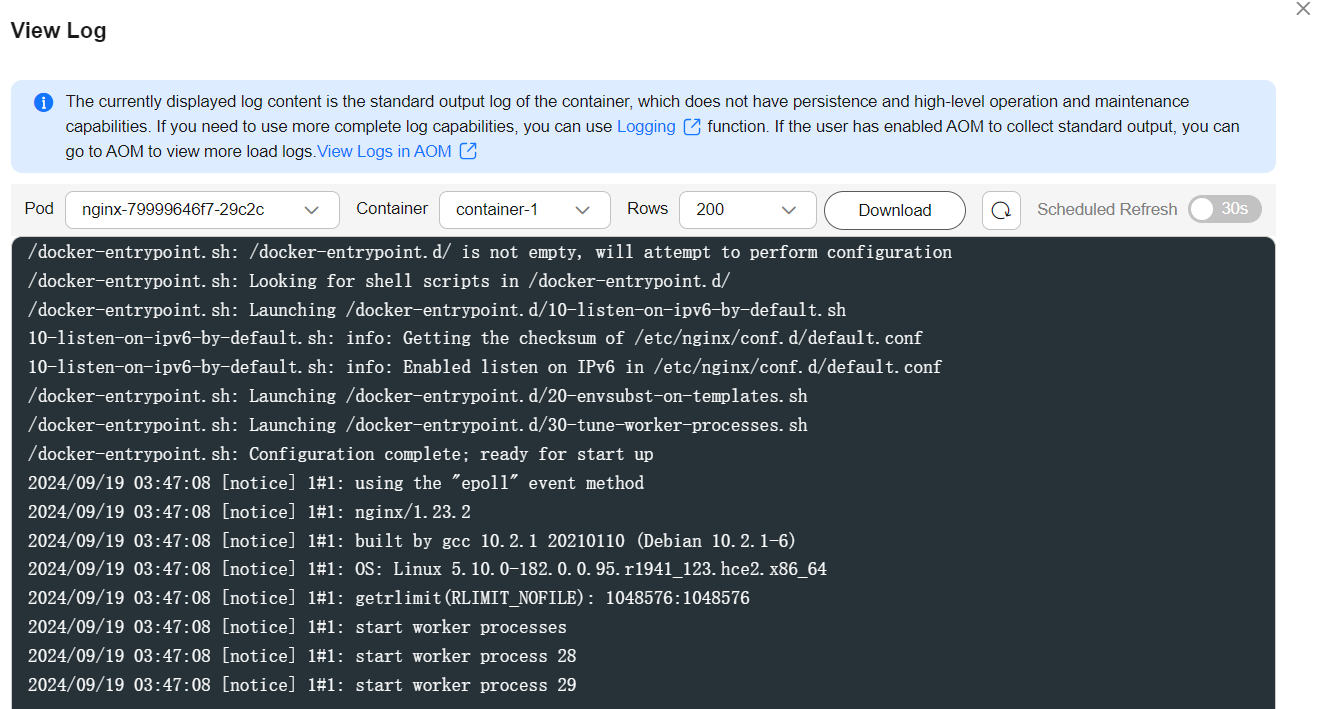
Task: Click the Scheduled Refresh label
Action: point(1107,210)
